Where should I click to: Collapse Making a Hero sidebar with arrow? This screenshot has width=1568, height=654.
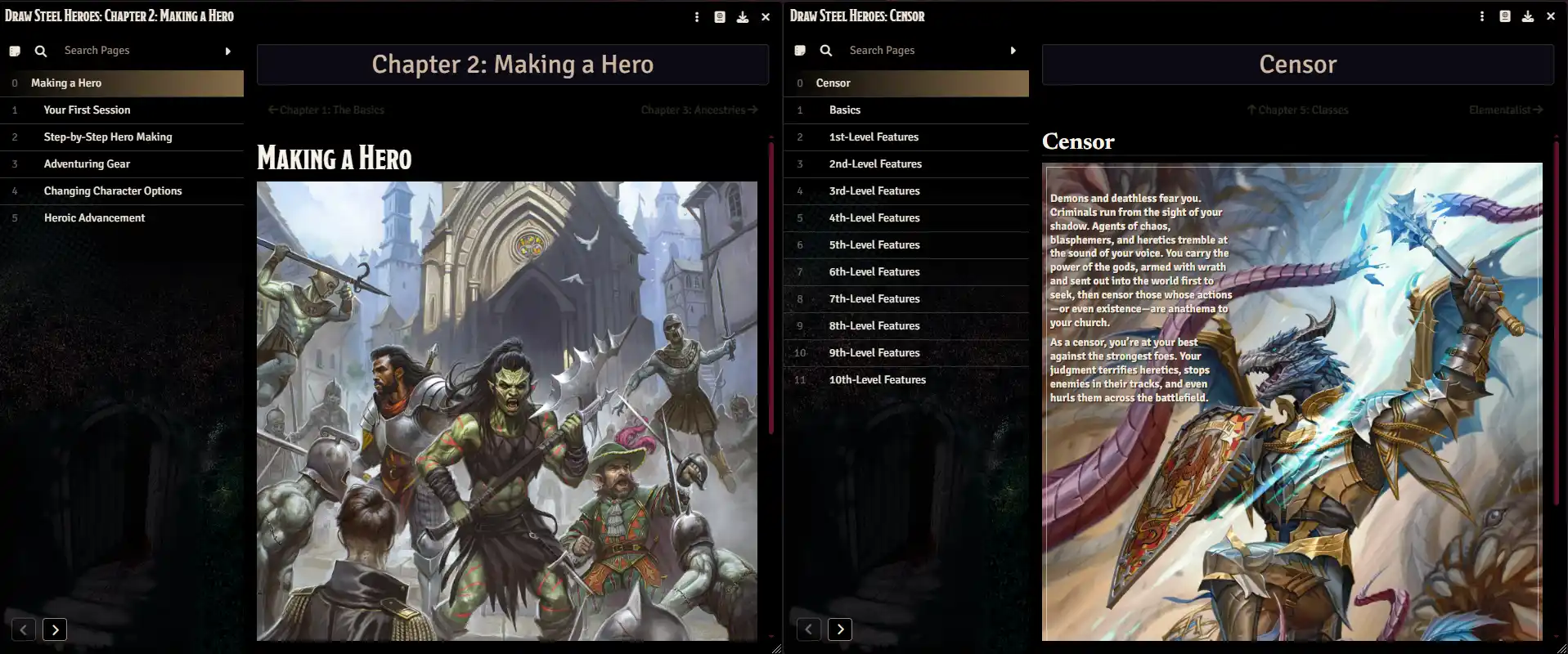228,51
